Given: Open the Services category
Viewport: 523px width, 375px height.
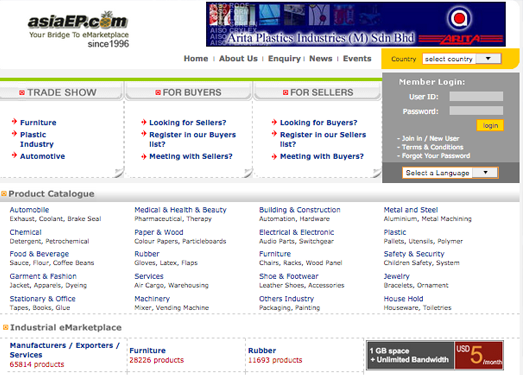Looking at the screenshot, I should (149, 276).
